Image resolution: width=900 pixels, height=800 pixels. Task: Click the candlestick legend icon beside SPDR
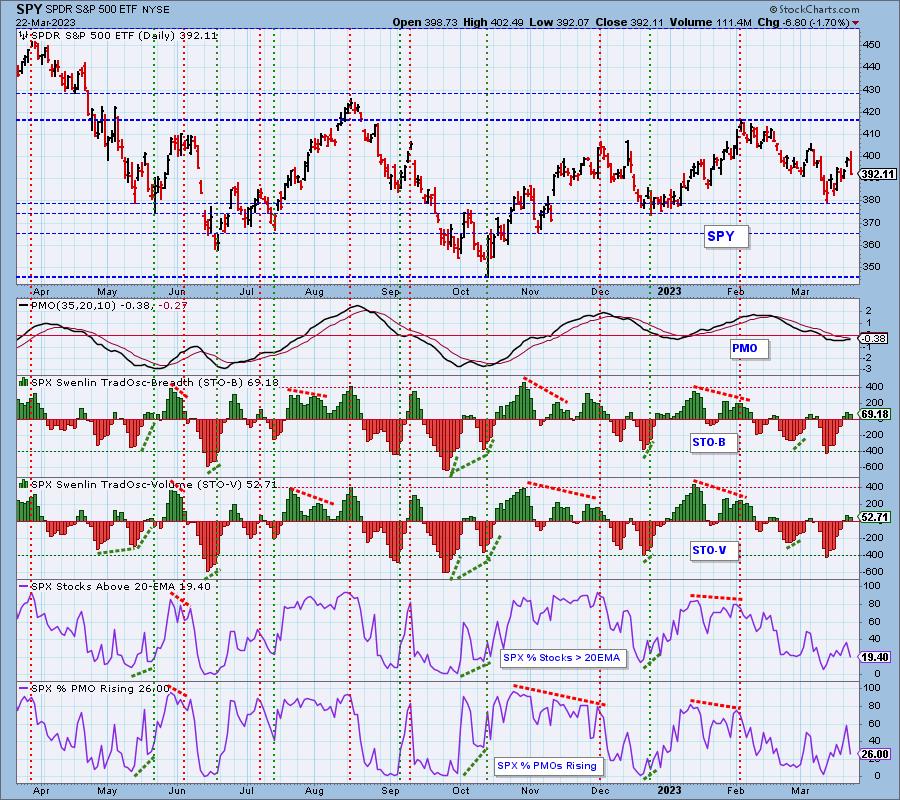pyautogui.click(x=23, y=36)
